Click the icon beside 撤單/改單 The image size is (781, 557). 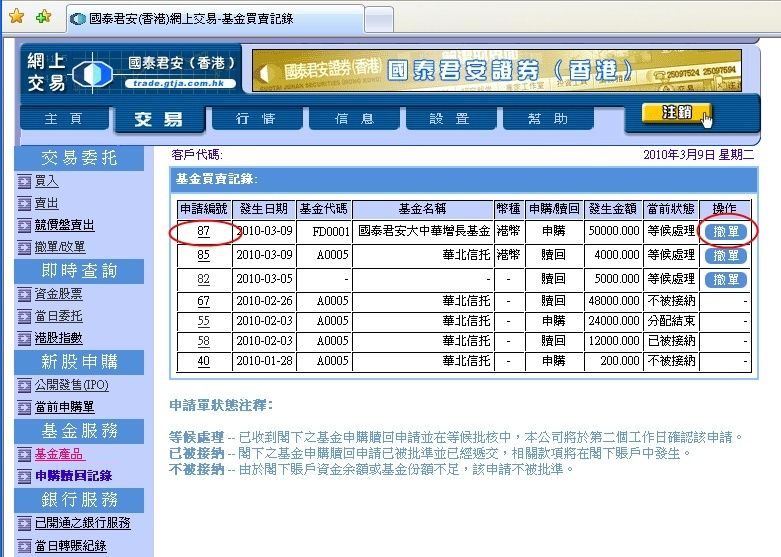pos(24,248)
